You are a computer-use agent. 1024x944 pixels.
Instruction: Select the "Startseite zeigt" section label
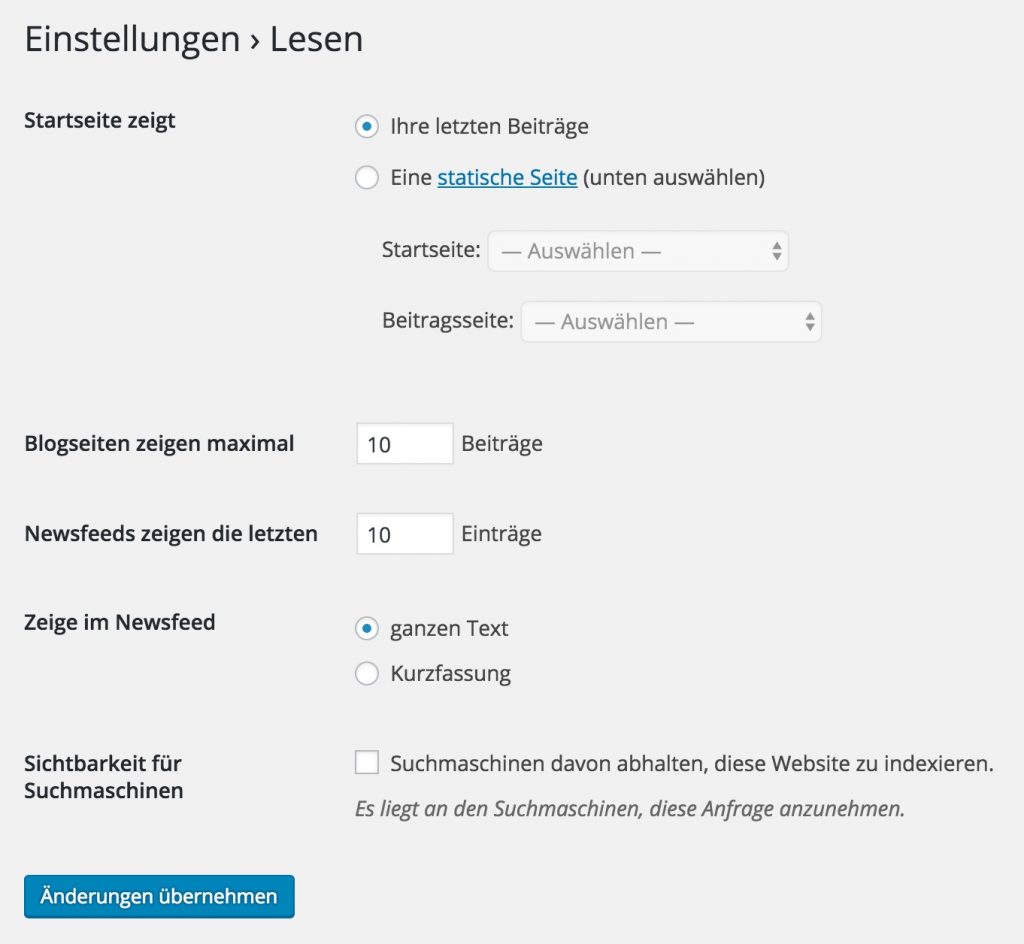(x=98, y=119)
